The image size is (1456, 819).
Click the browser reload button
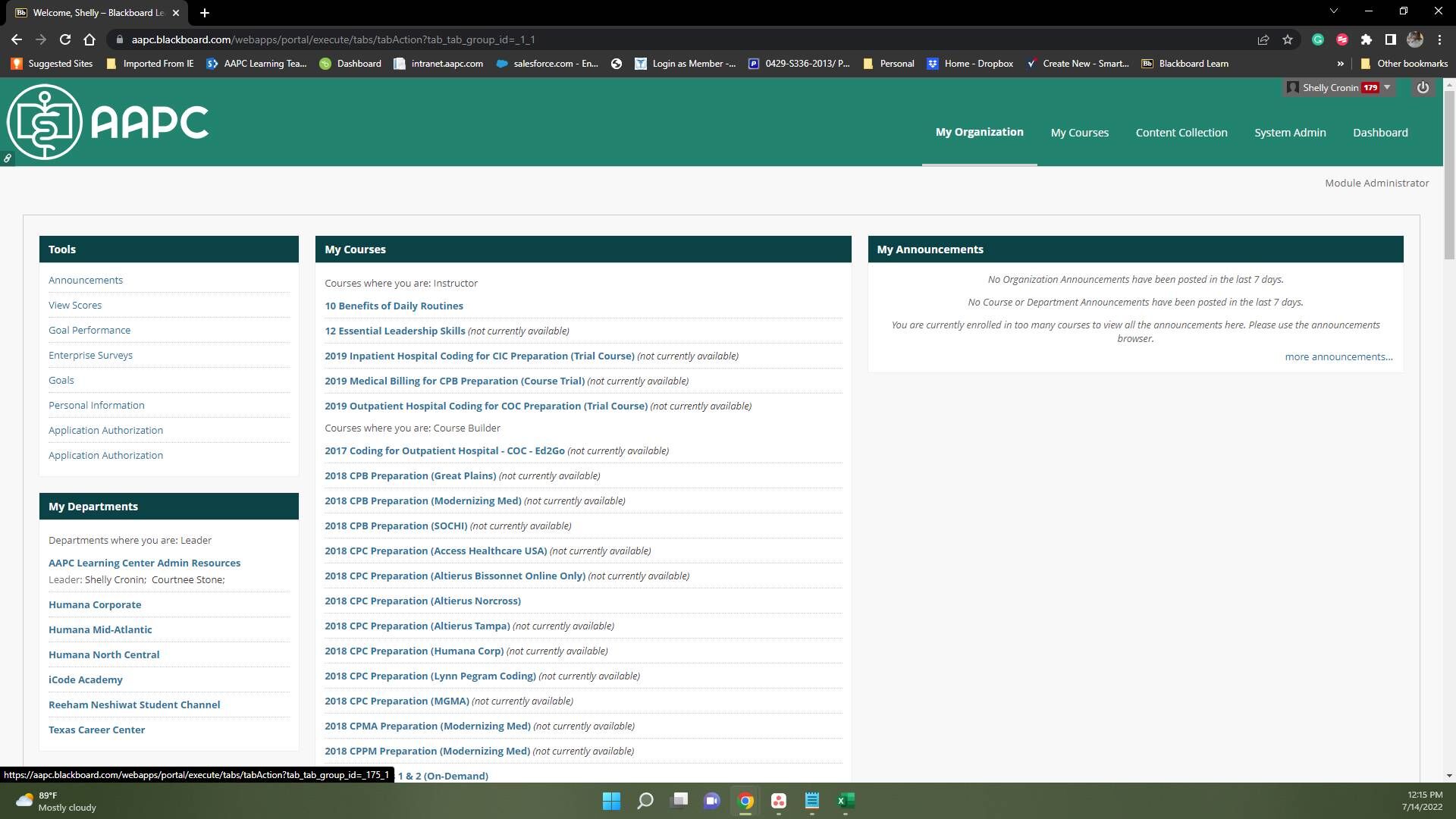click(x=65, y=39)
